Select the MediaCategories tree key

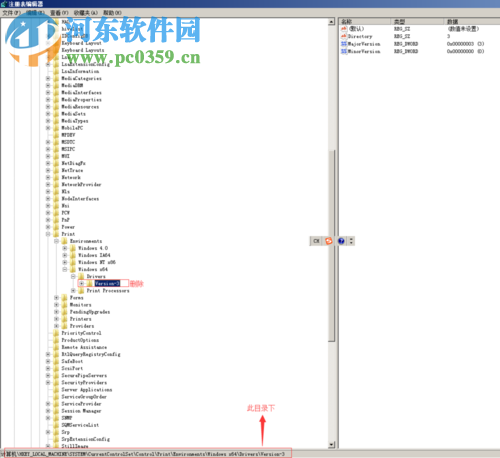point(82,79)
